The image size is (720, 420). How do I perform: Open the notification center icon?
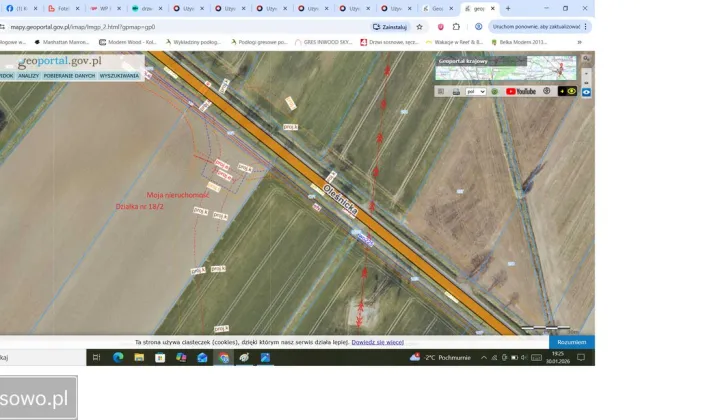click(x=581, y=358)
